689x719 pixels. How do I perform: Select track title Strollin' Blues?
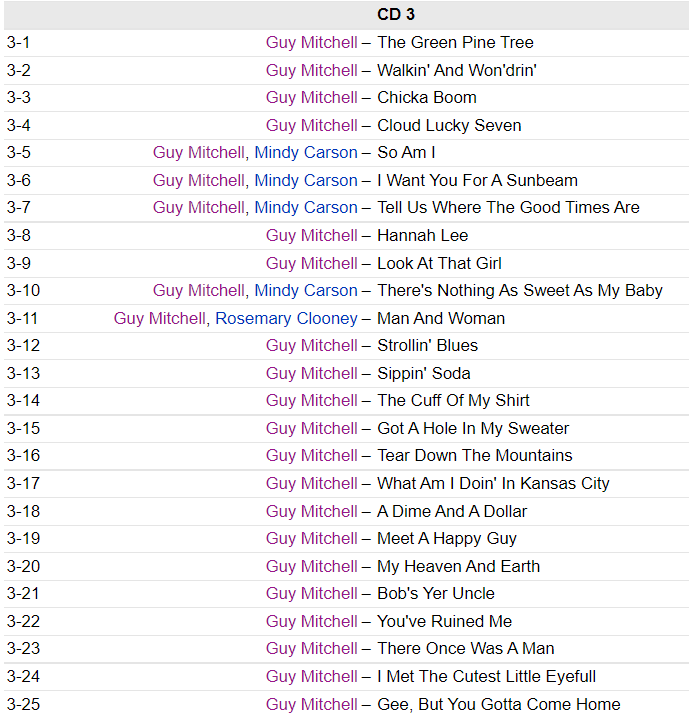point(427,346)
